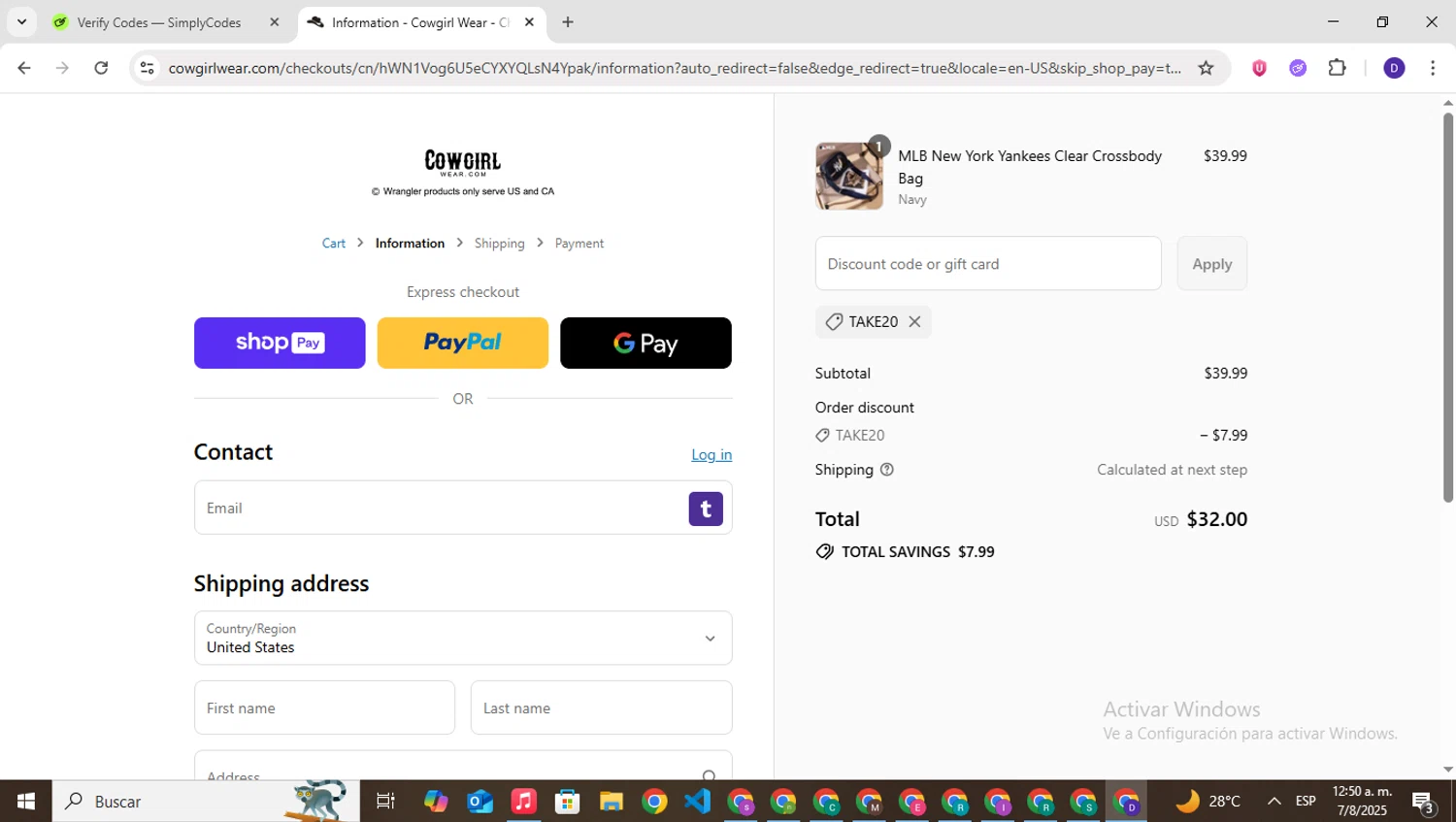Go back to Cart breadcrumb
Viewport: 1456px width, 822px height.
click(x=334, y=243)
